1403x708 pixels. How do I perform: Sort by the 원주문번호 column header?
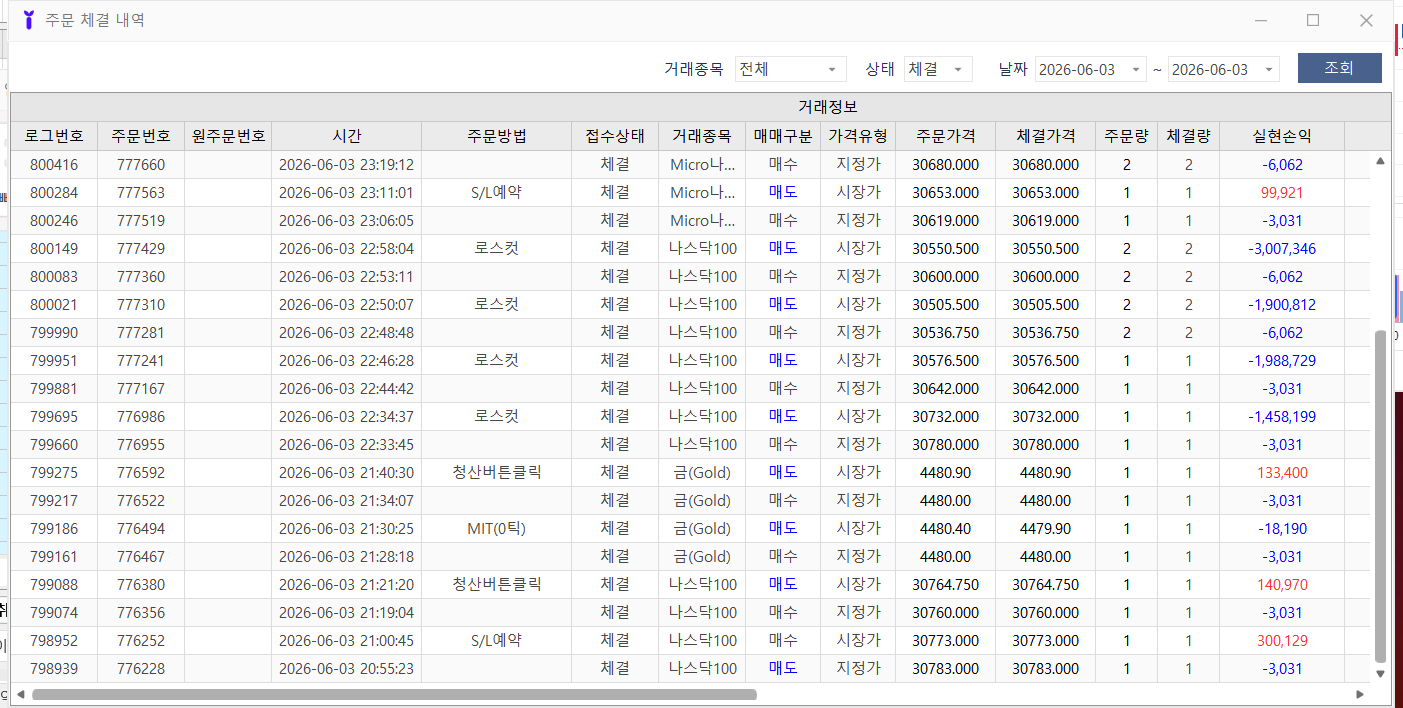228,136
